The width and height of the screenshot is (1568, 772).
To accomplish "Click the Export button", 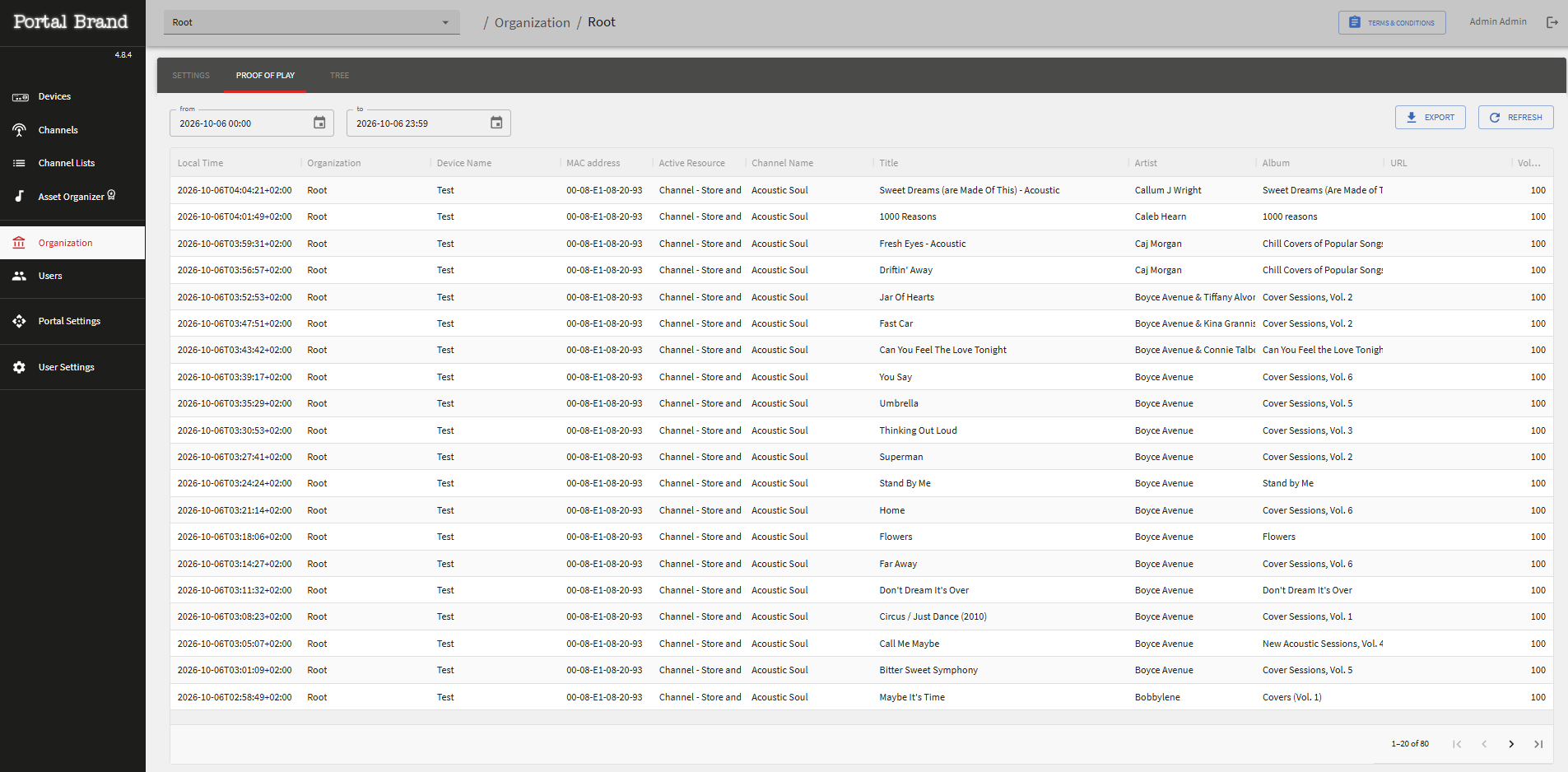I will click(x=1431, y=118).
